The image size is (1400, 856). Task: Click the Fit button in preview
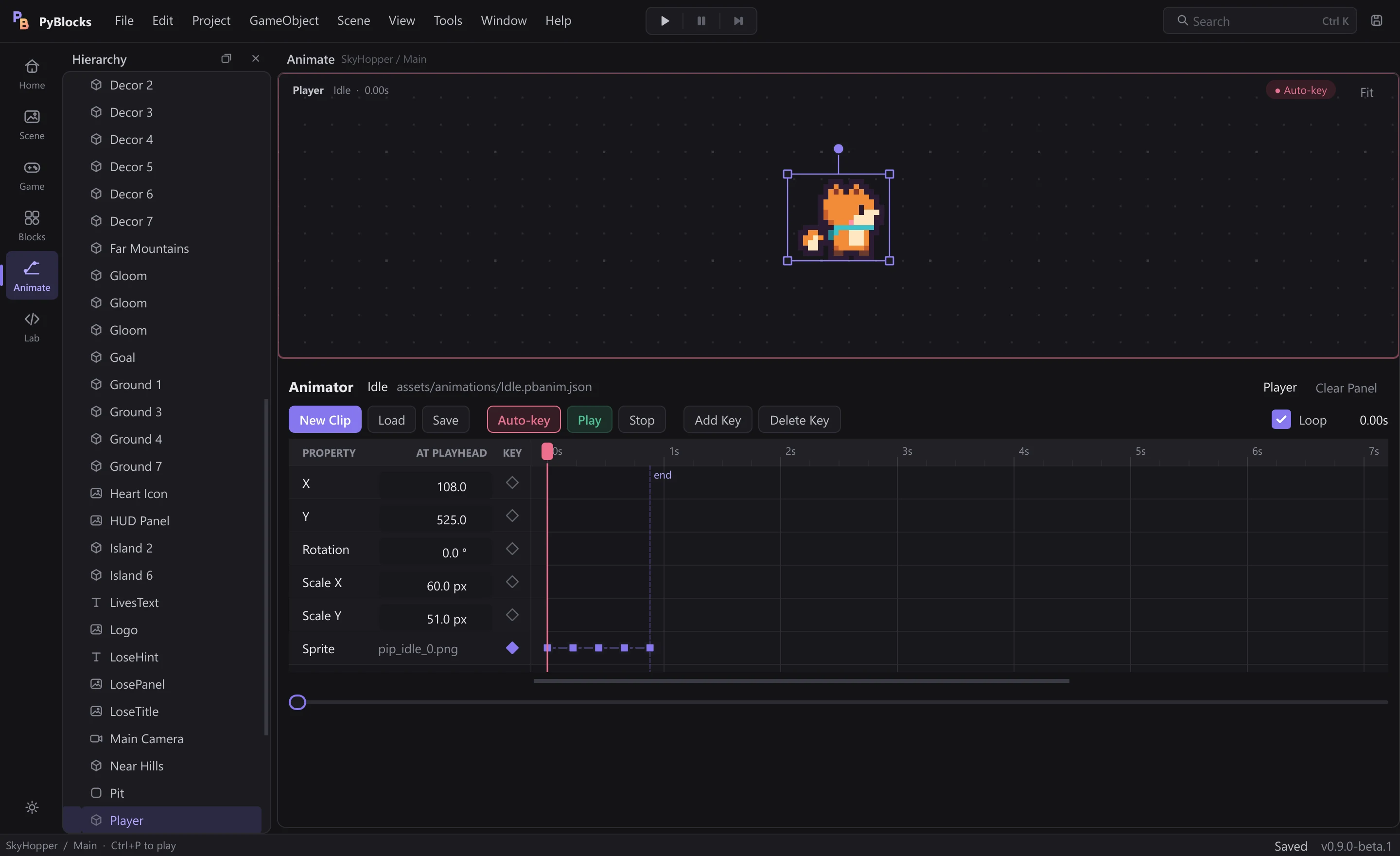point(1366,92)
